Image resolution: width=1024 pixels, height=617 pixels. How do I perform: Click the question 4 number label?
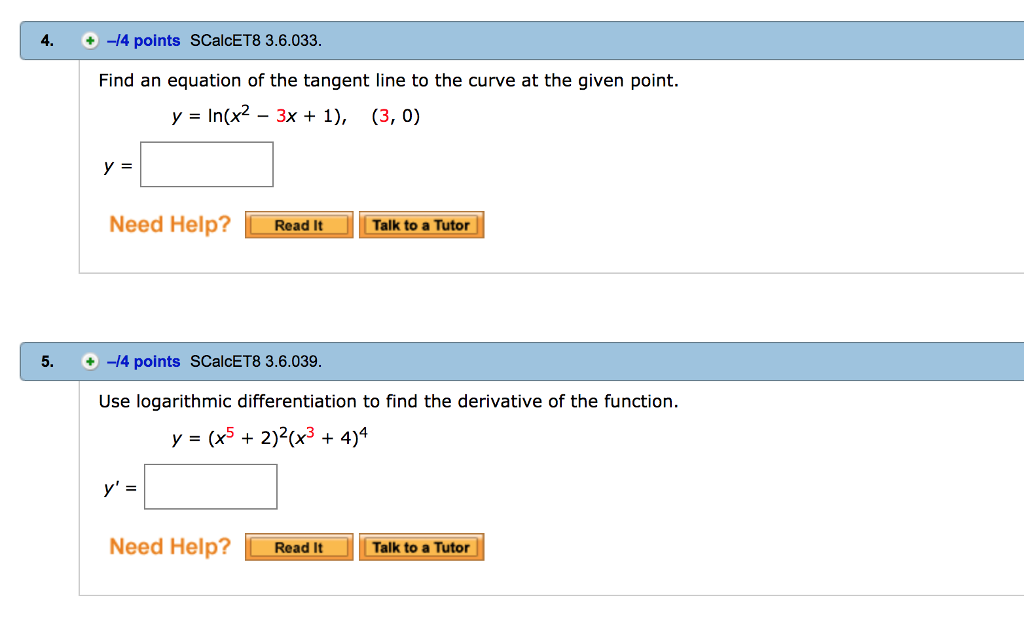(x=44, y=40)
